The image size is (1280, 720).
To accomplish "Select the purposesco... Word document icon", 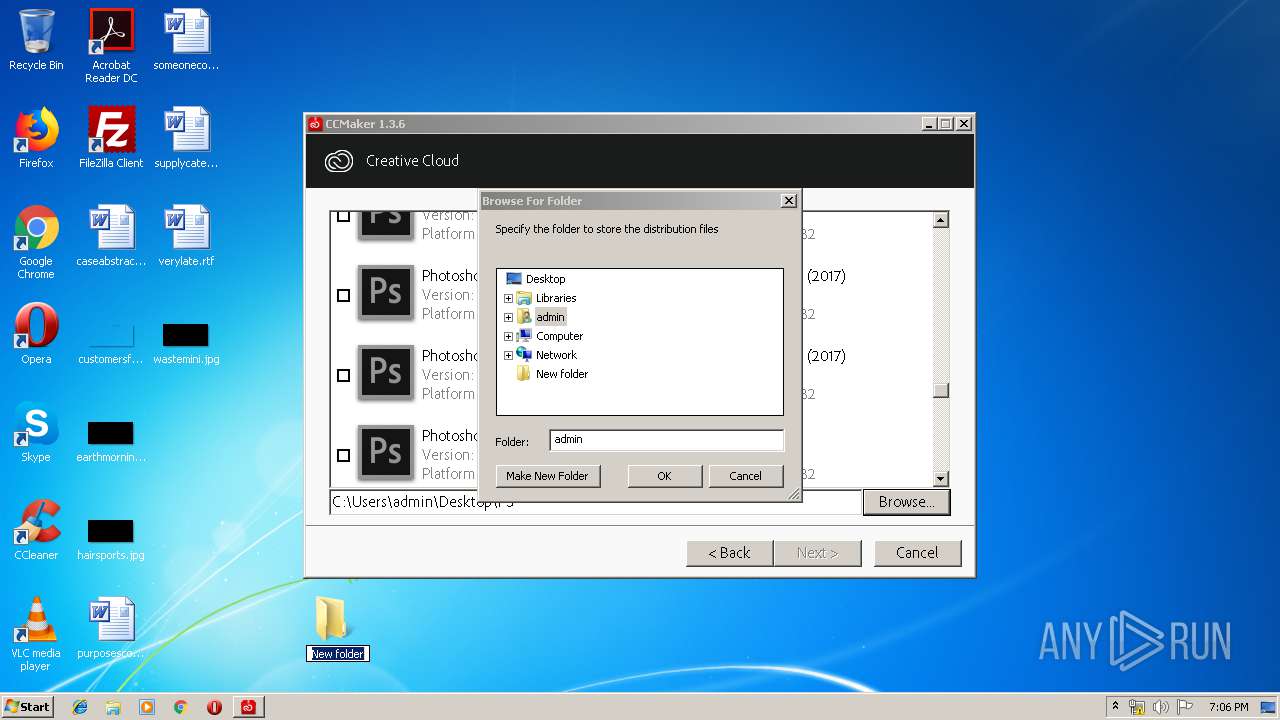I will coord(111,628).
